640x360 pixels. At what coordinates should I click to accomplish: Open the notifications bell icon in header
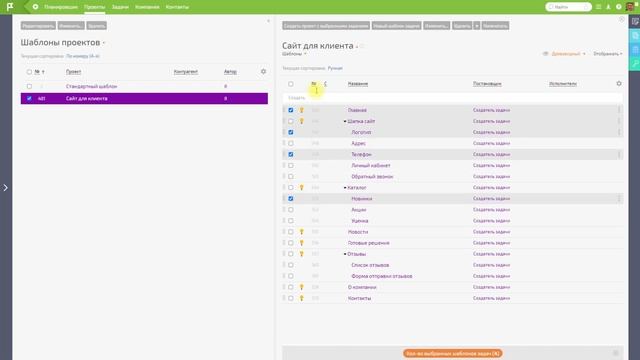[x=608, y=7]
